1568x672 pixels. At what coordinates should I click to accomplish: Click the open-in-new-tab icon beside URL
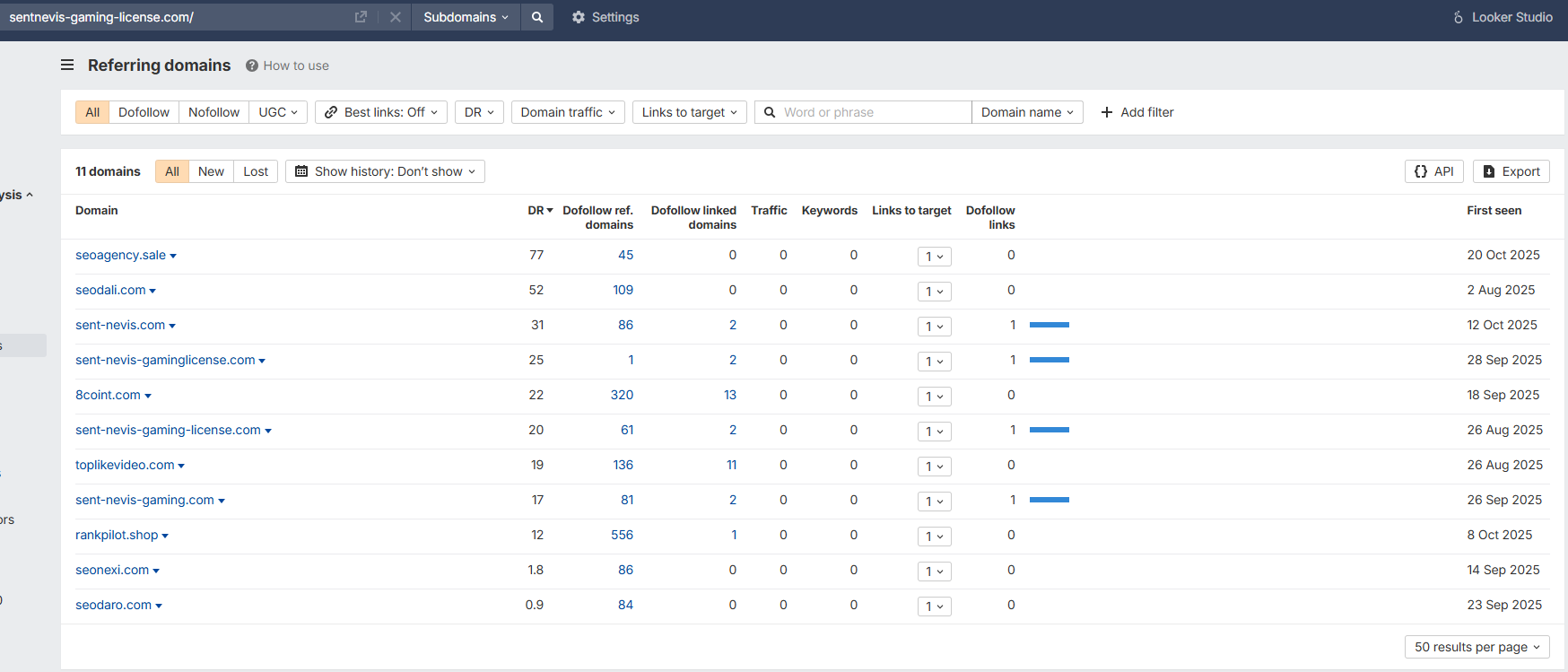coord(361,17)
